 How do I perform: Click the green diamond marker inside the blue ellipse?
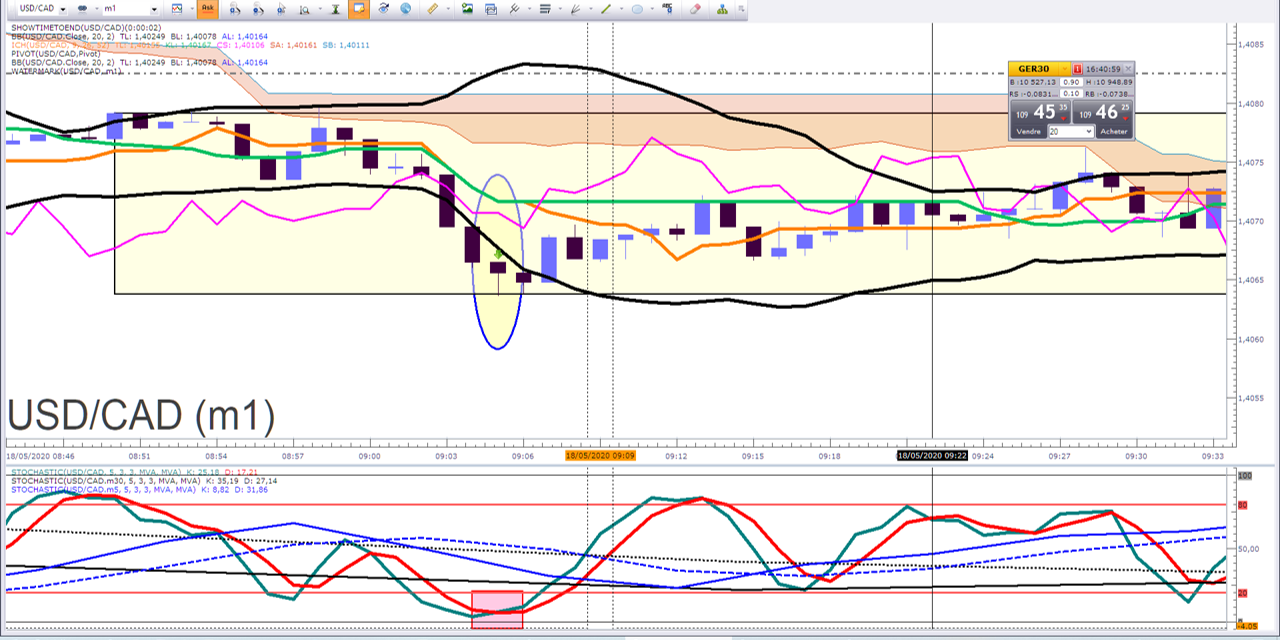(498, 255)
